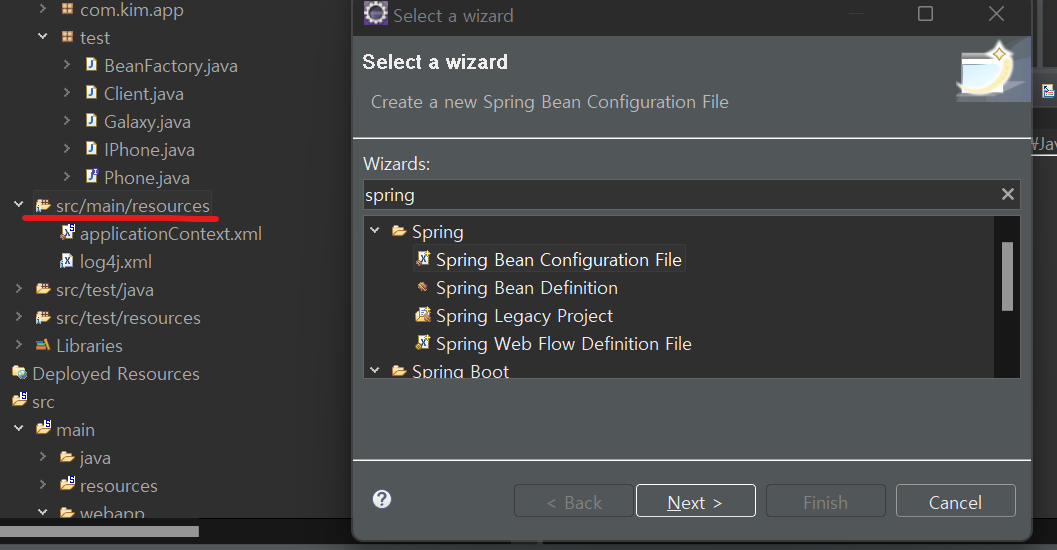The image size is (1057, 550).
Task: Expand the com.kim.app package
Action: [43, 9]
